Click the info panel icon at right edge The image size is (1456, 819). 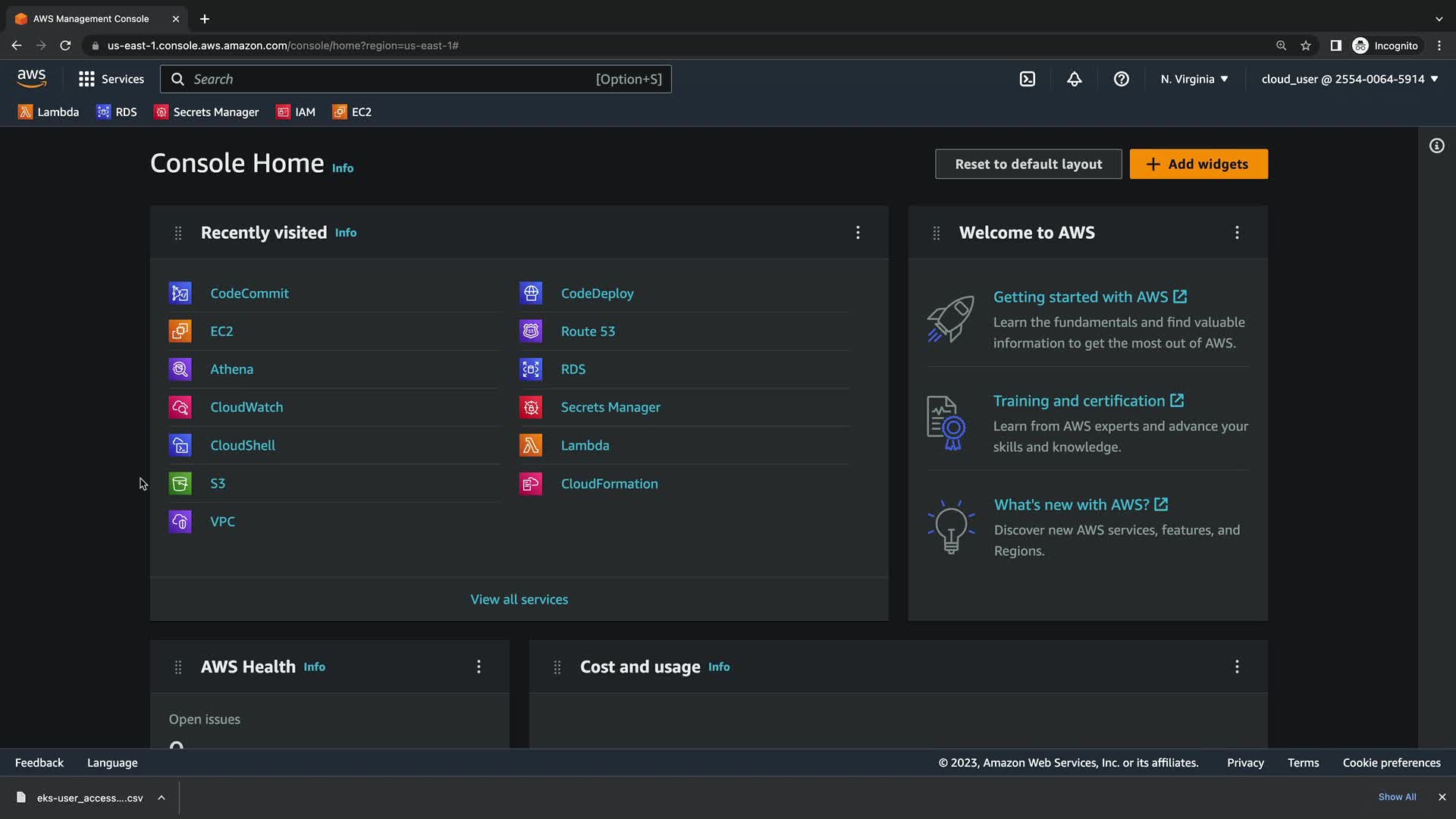1436,146
